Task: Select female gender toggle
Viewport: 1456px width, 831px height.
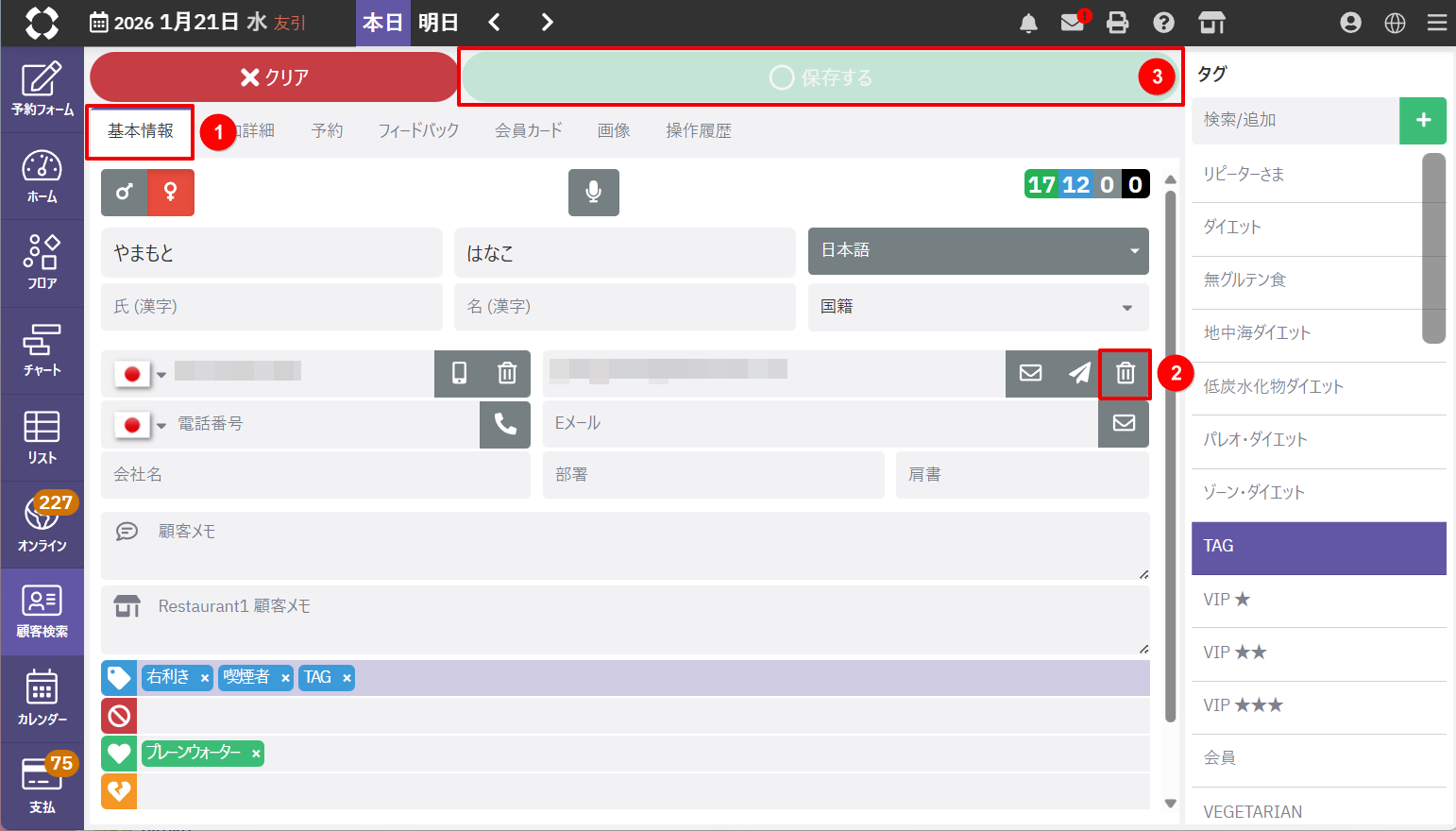Action: coord(171,193)
